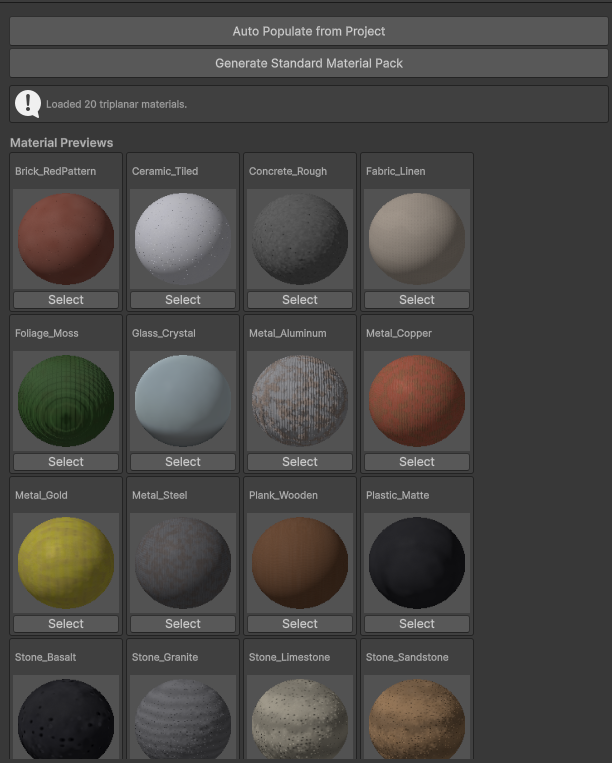Click Auto Populate from Project button
This screenshot has height=763, width=612.
(308, 31)
